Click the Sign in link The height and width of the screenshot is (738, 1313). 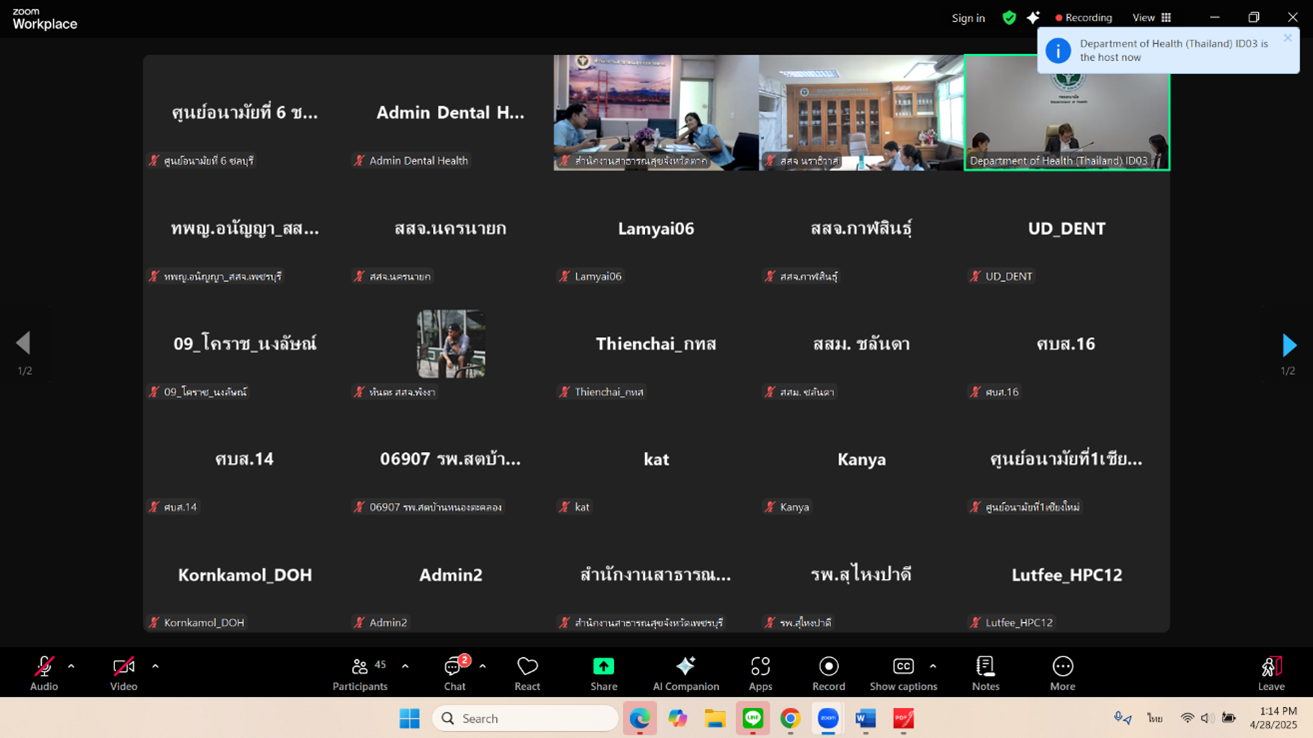tap(968, 18)
